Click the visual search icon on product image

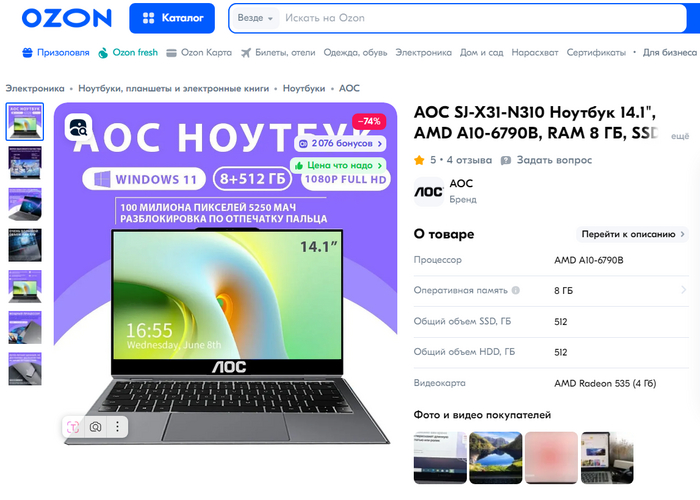coord(79,127)
